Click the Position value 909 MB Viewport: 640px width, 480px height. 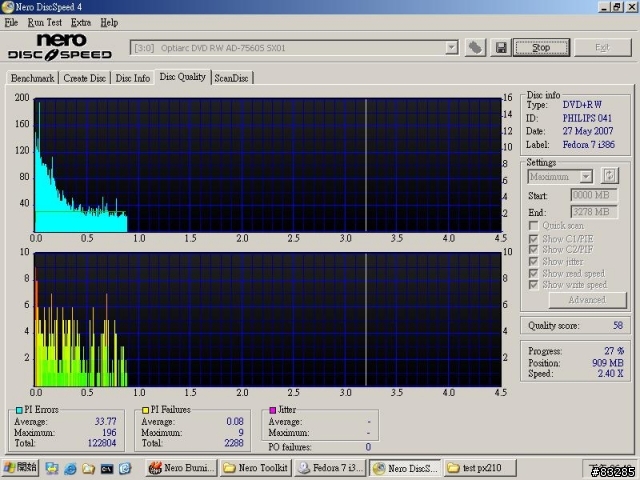[608, 363]
